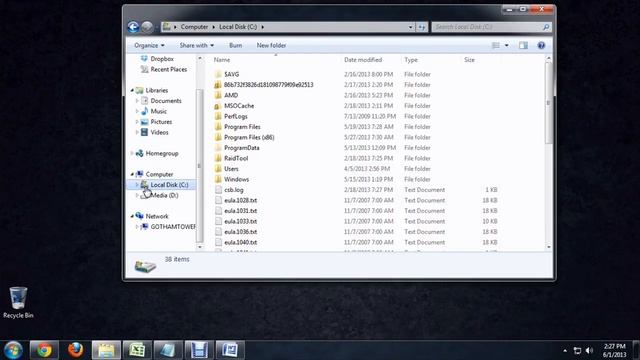
Task: Select the ProgramData folder name
Action: click(x=242, y=148)
